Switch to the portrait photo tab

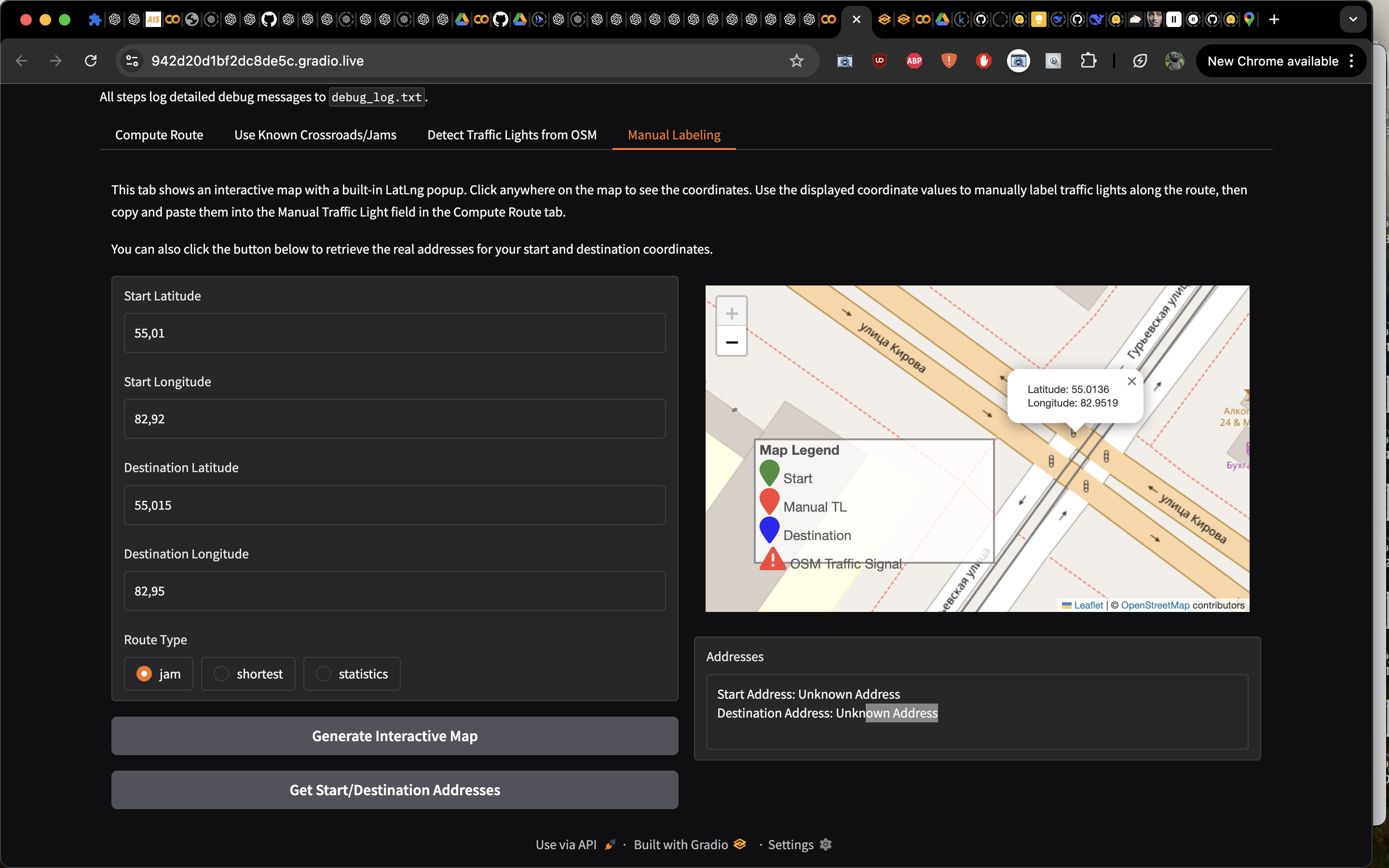coord(1154,19)
